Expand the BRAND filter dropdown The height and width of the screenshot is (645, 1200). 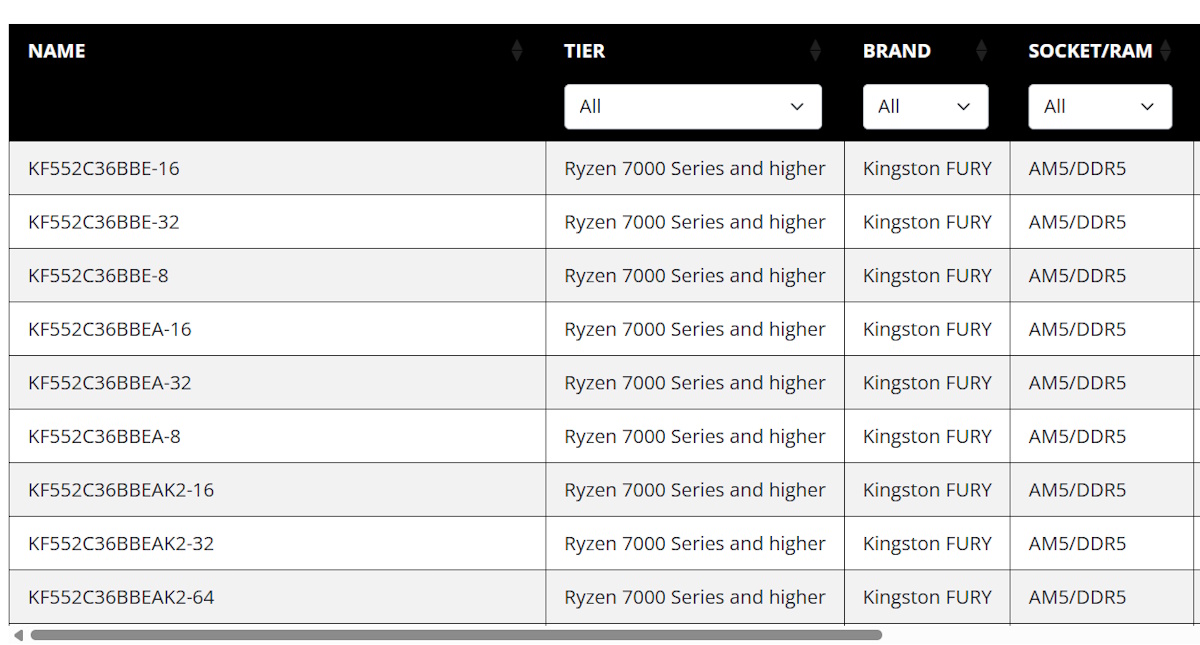coord(925,107)
